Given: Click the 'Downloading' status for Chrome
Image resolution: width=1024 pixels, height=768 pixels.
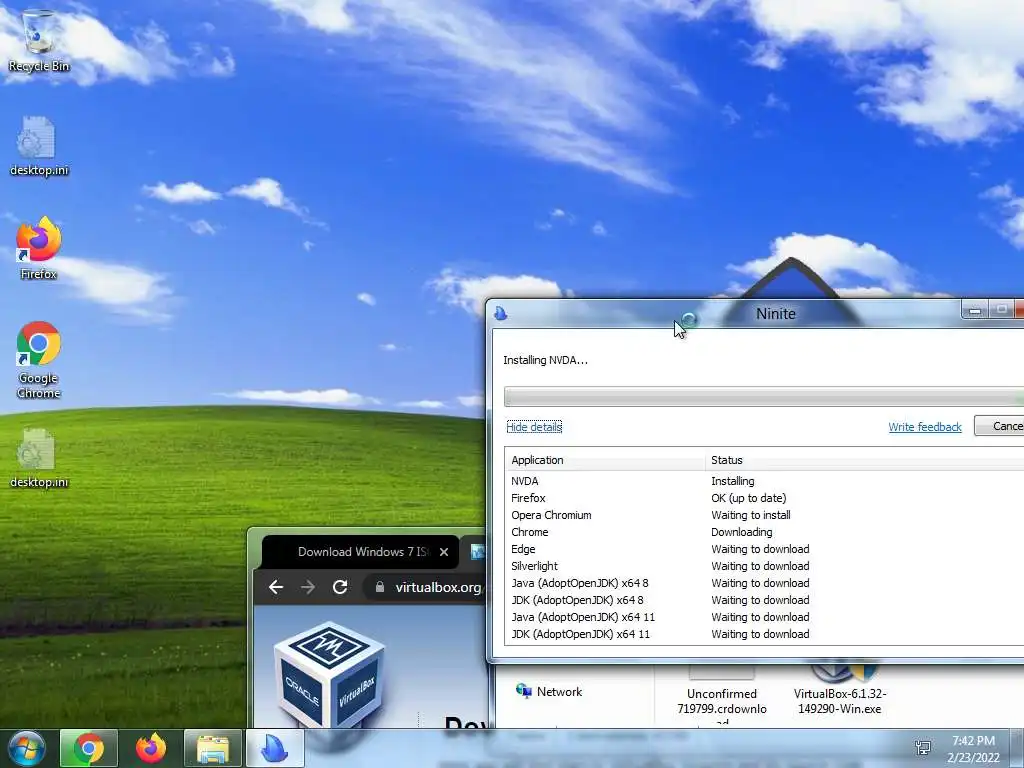Looking at the screenshot, I should pyautogui.click(x=741, y=532).
